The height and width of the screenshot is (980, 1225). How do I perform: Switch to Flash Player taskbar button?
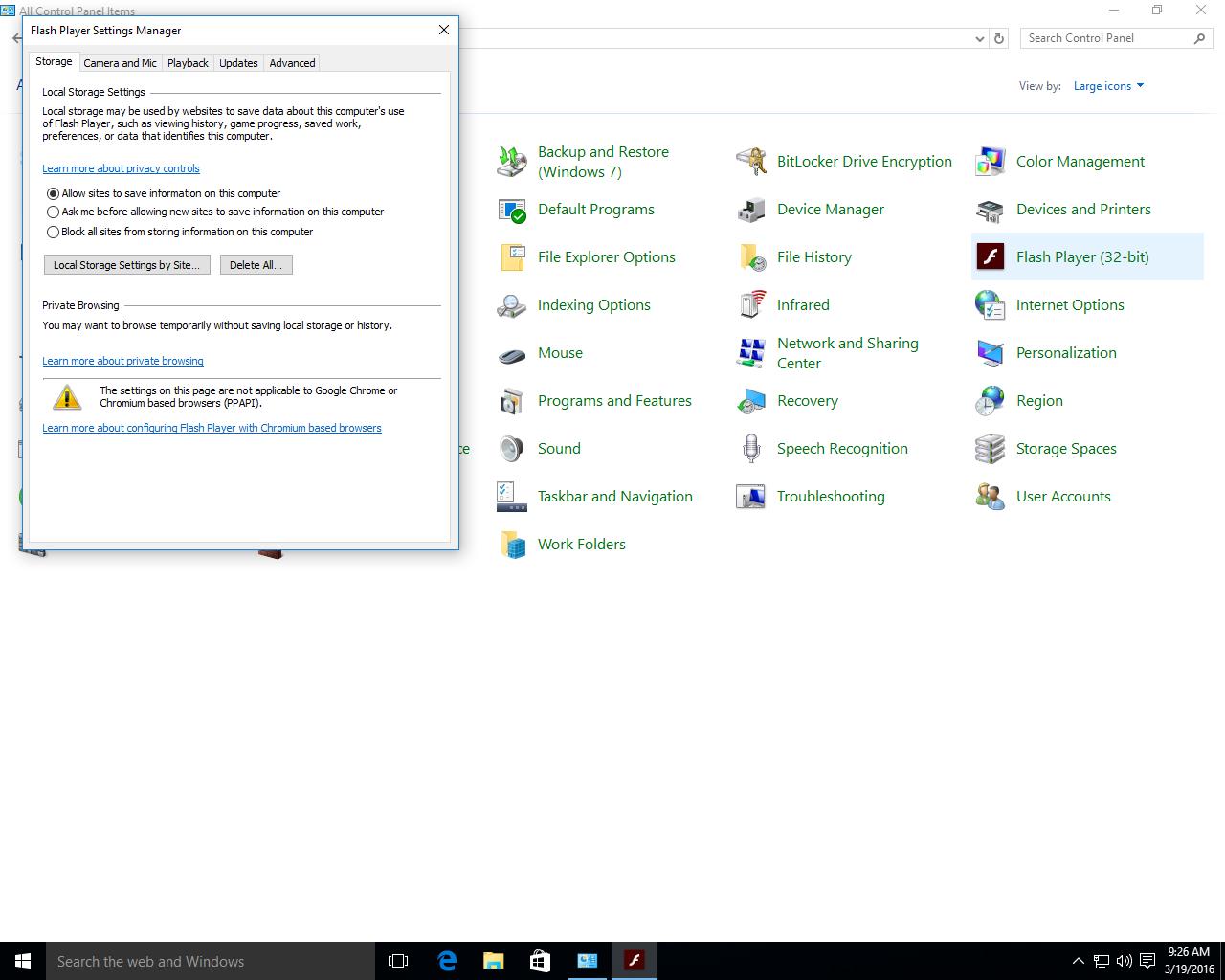tap(634, 961)
